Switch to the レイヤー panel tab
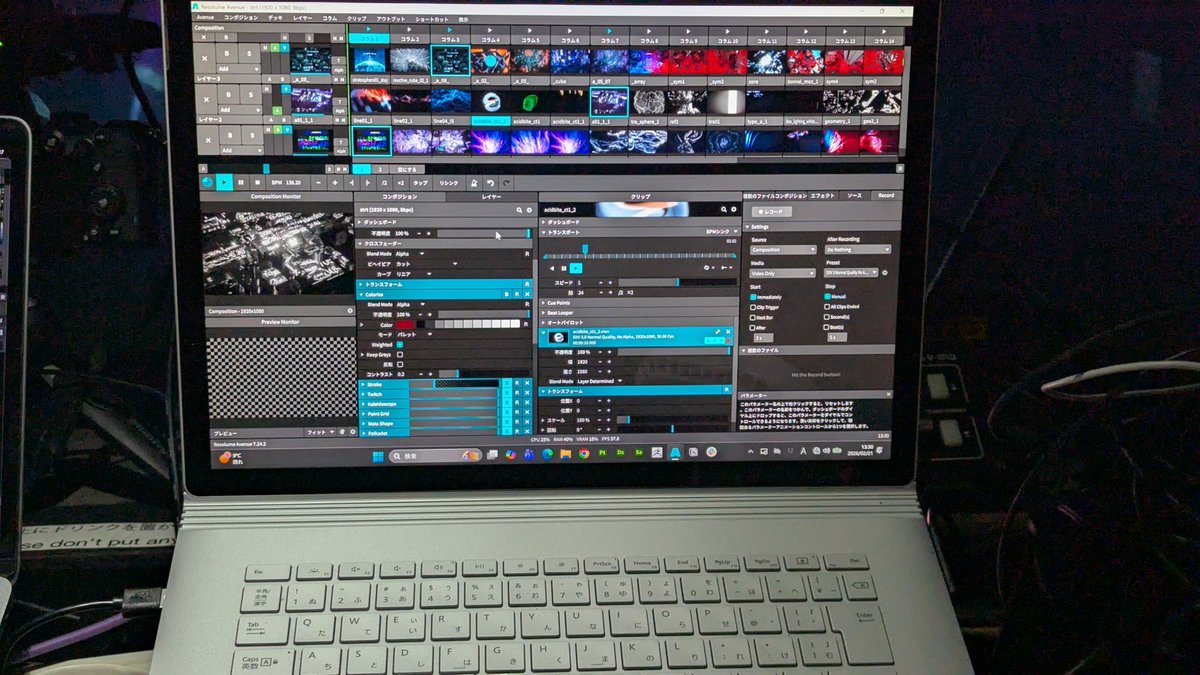Screen dimensions: 1200x675 point(491,197)
